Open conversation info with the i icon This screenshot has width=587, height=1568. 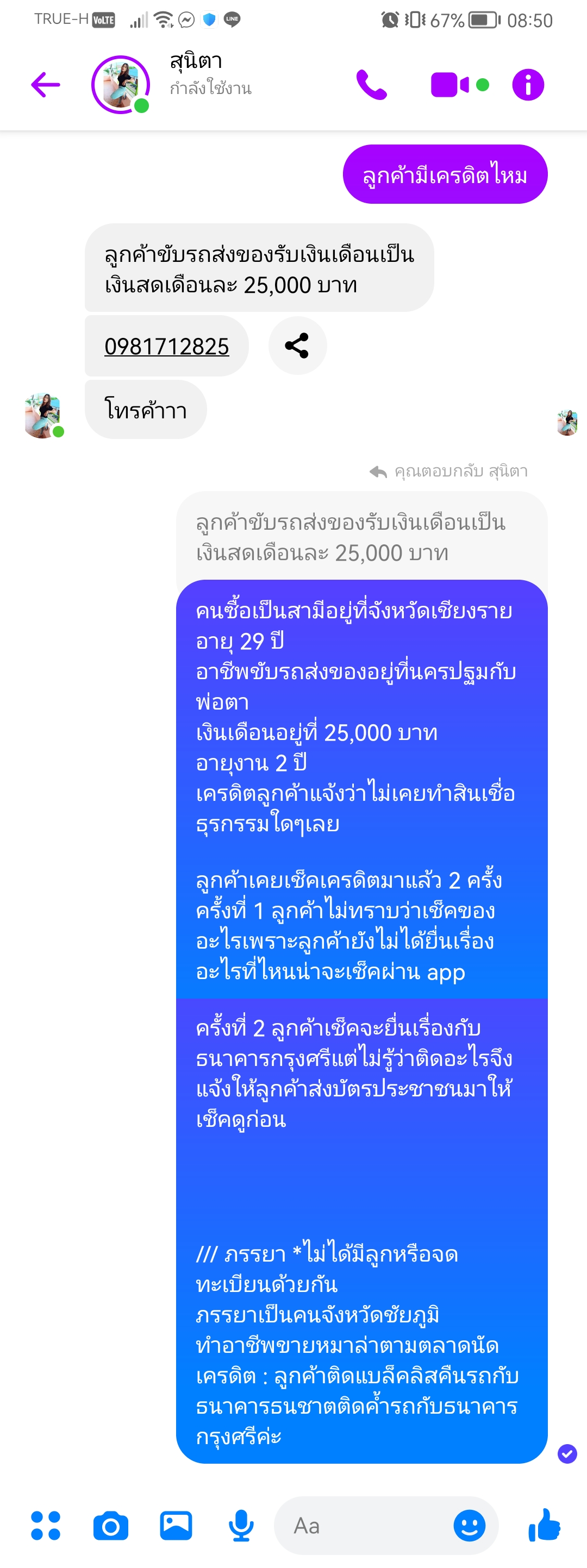pos(528,85)
